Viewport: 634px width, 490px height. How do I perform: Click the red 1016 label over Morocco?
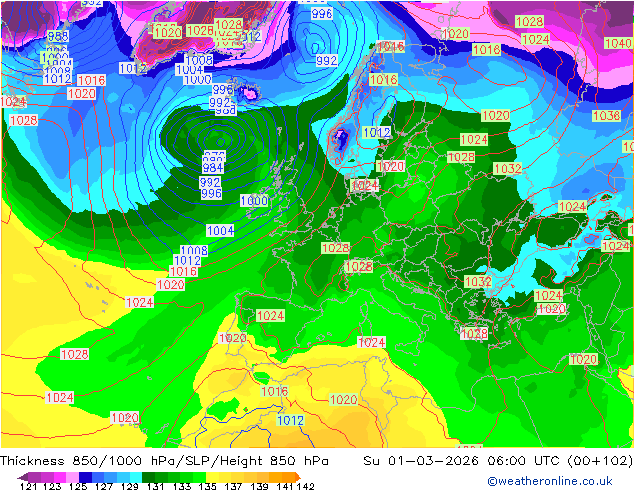tap(275, 391)
